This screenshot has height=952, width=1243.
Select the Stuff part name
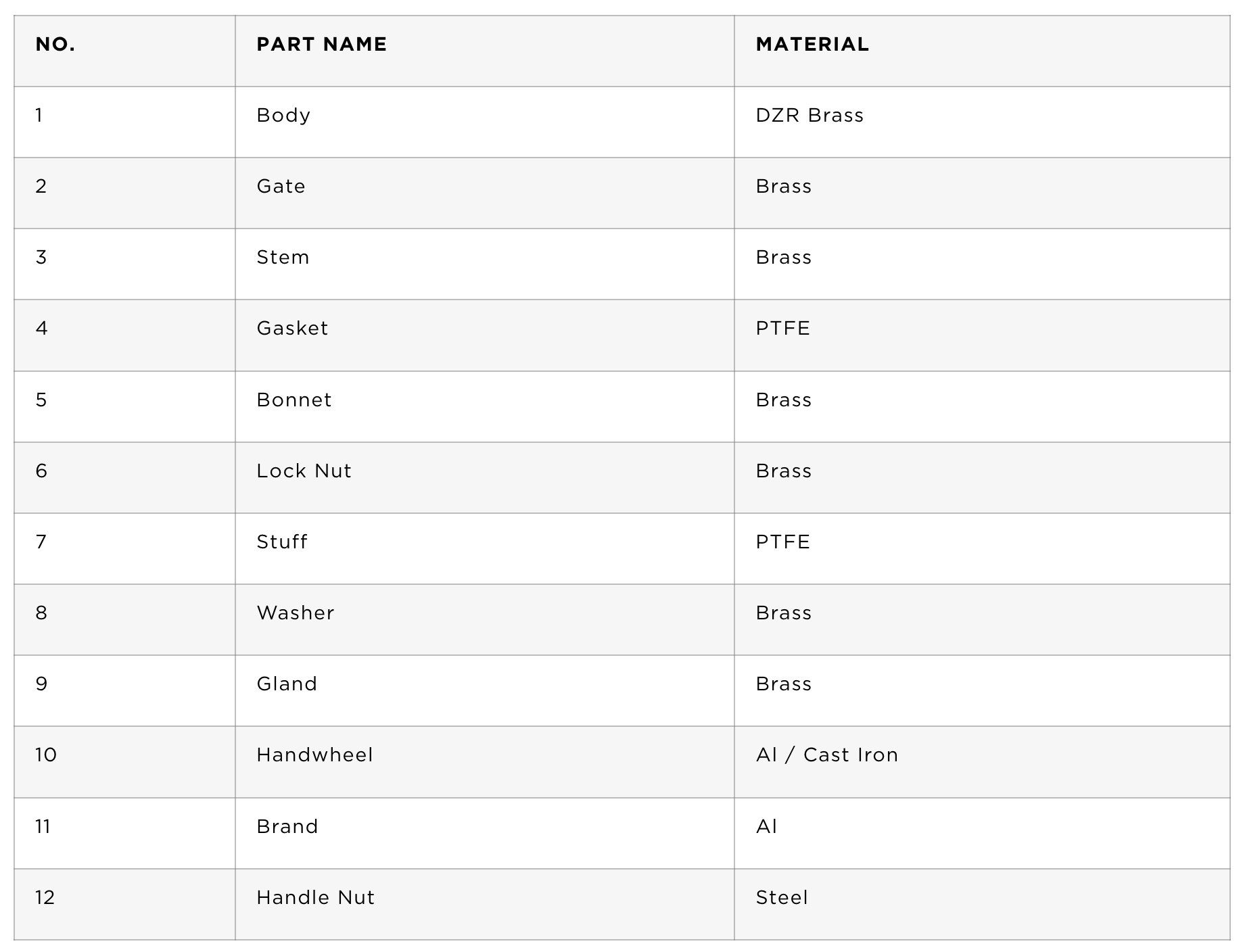pyautogui.click(x=281, y=542)
